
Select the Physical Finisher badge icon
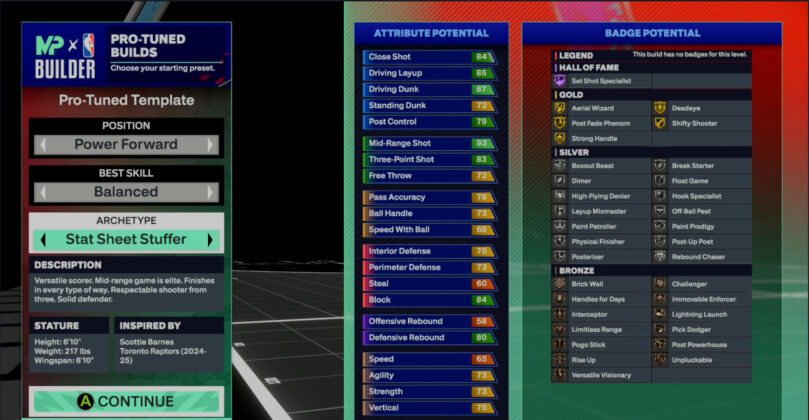[x=560, y=241]
